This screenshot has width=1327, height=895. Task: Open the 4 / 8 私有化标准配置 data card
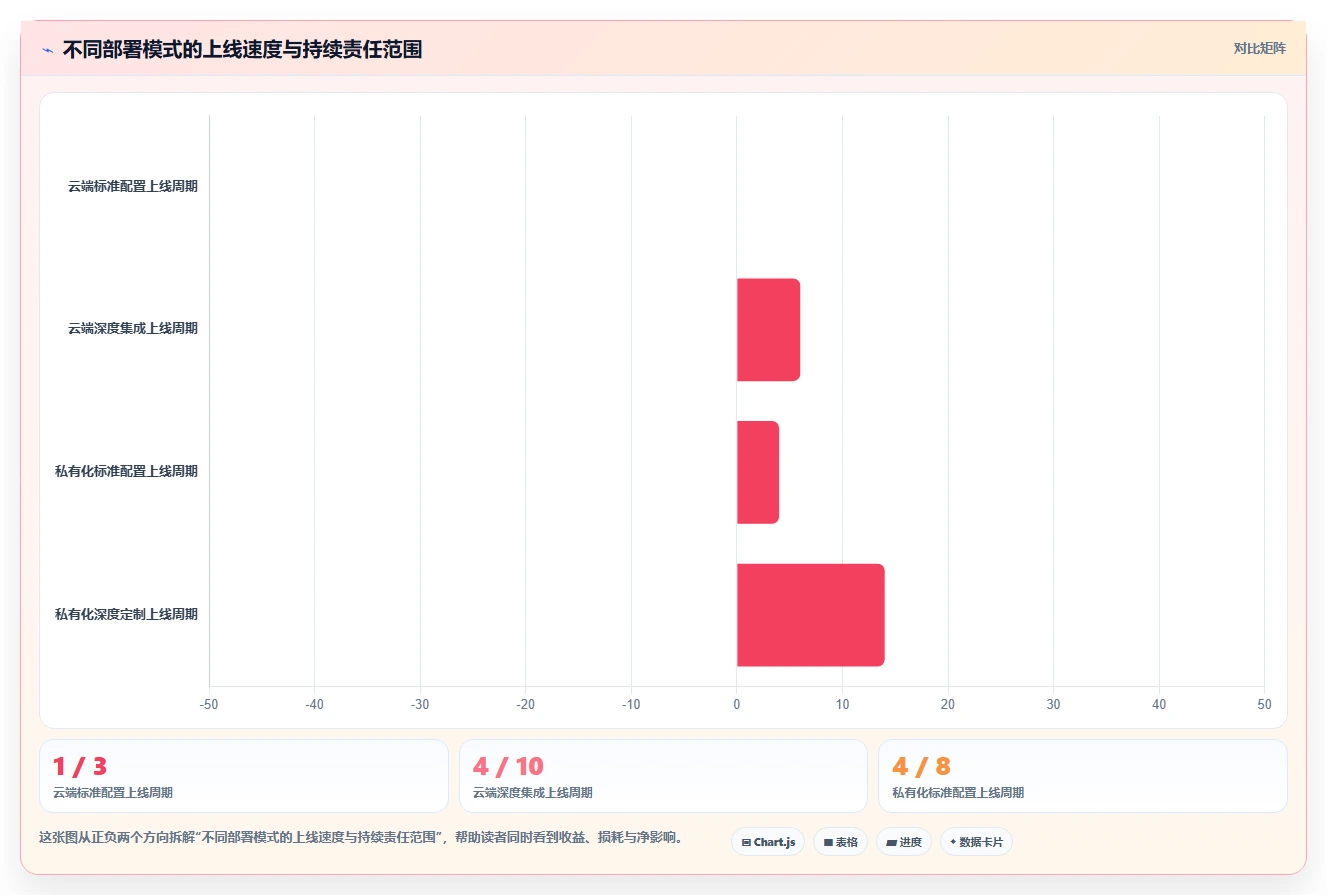tap(1082, 776)
